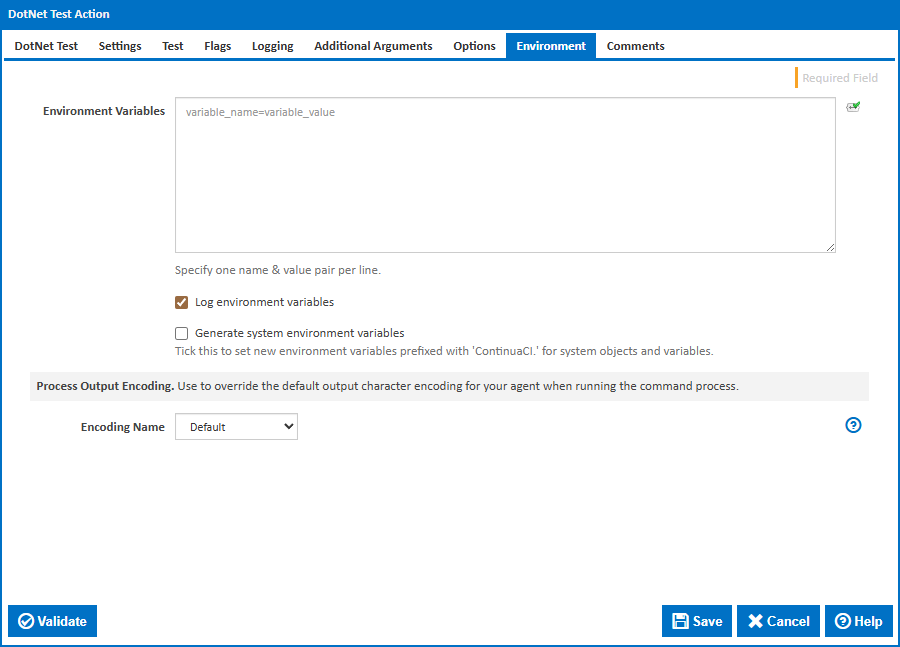Viewport: 900px width, 647px height.
Task: Switch to the DotNet Test tab
Action: (x=45, y=45)
